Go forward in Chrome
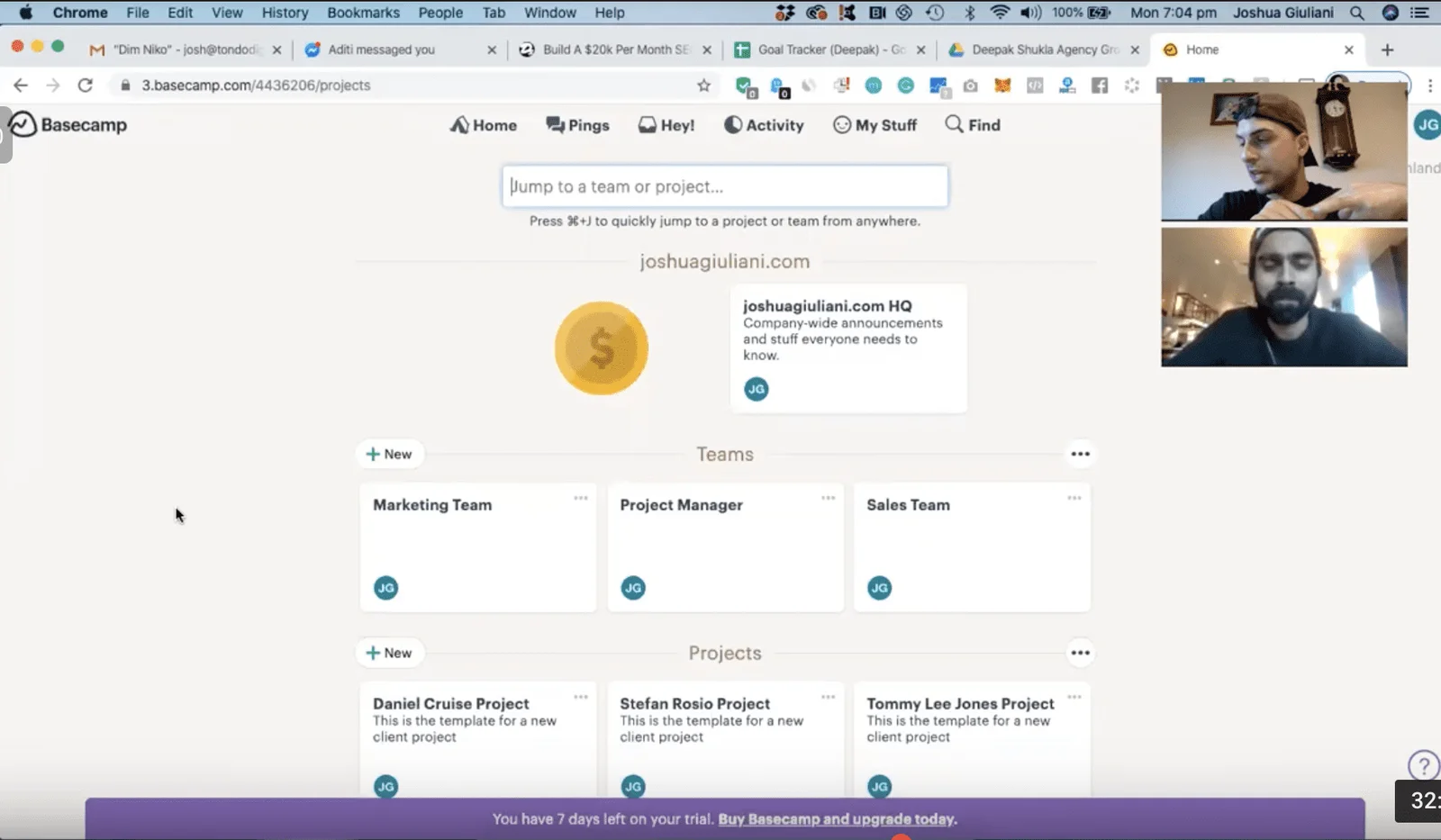The height and width of the screenshot is (840, 1441). 53,86
